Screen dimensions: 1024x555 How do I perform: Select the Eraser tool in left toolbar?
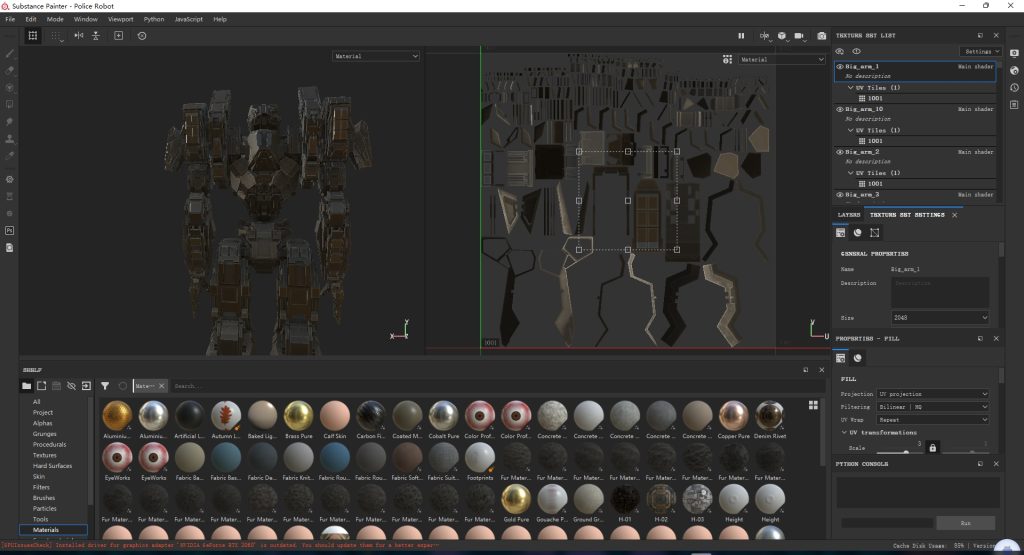point(10,71)
